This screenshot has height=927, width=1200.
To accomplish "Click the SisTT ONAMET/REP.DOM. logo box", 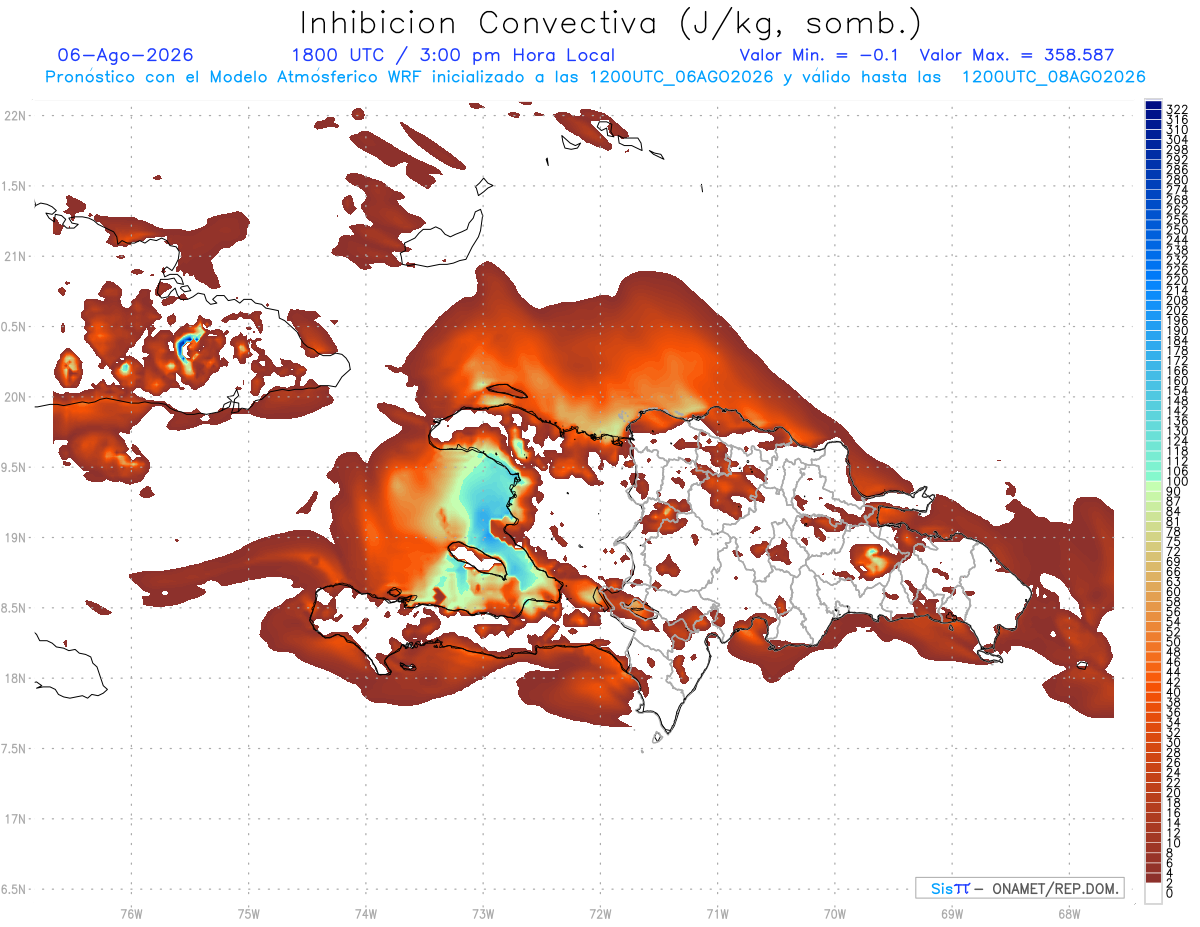I will [x=1019, y=888].
